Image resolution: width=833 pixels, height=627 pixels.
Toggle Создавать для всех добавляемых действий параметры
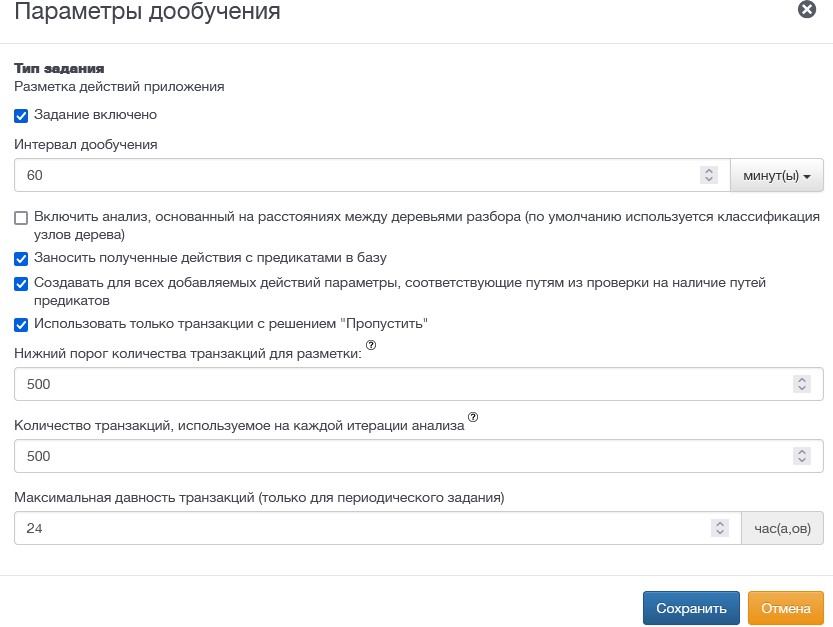coord(21,284)
